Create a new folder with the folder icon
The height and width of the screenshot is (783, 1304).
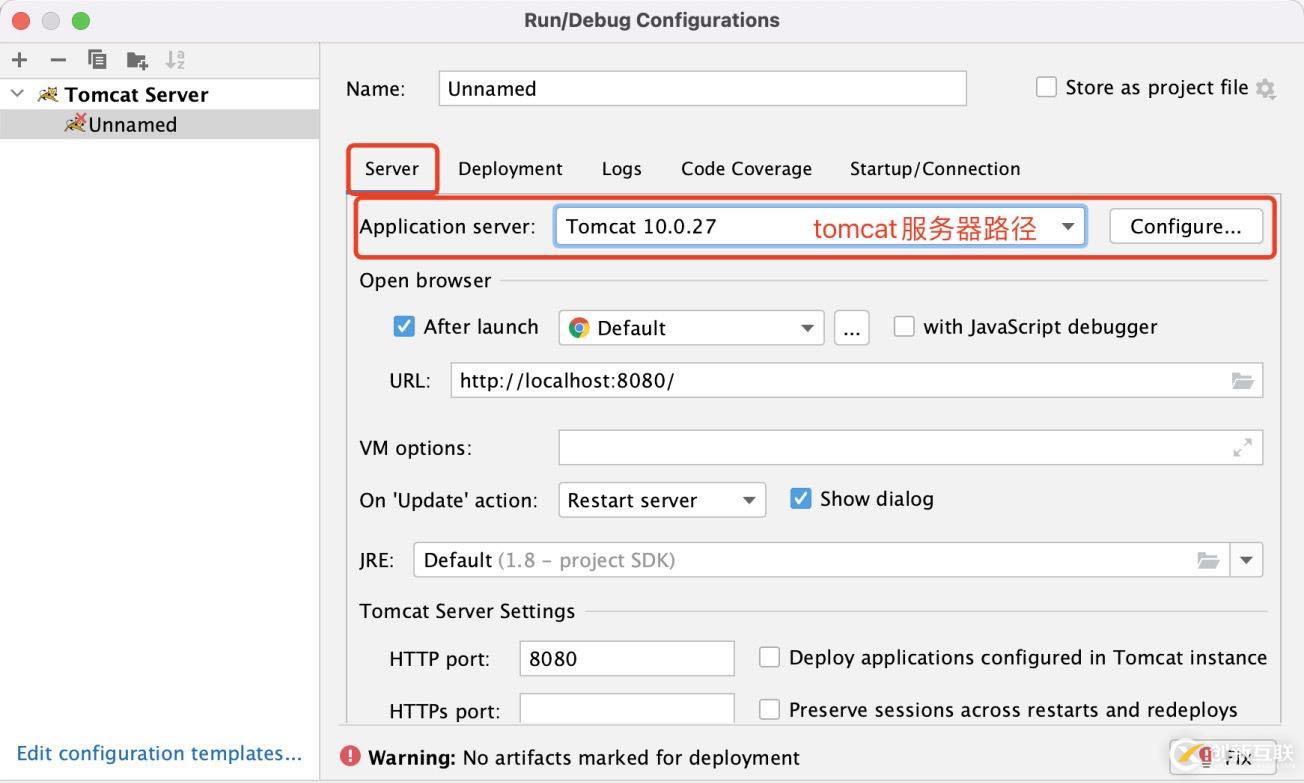[x=137, y=60]
